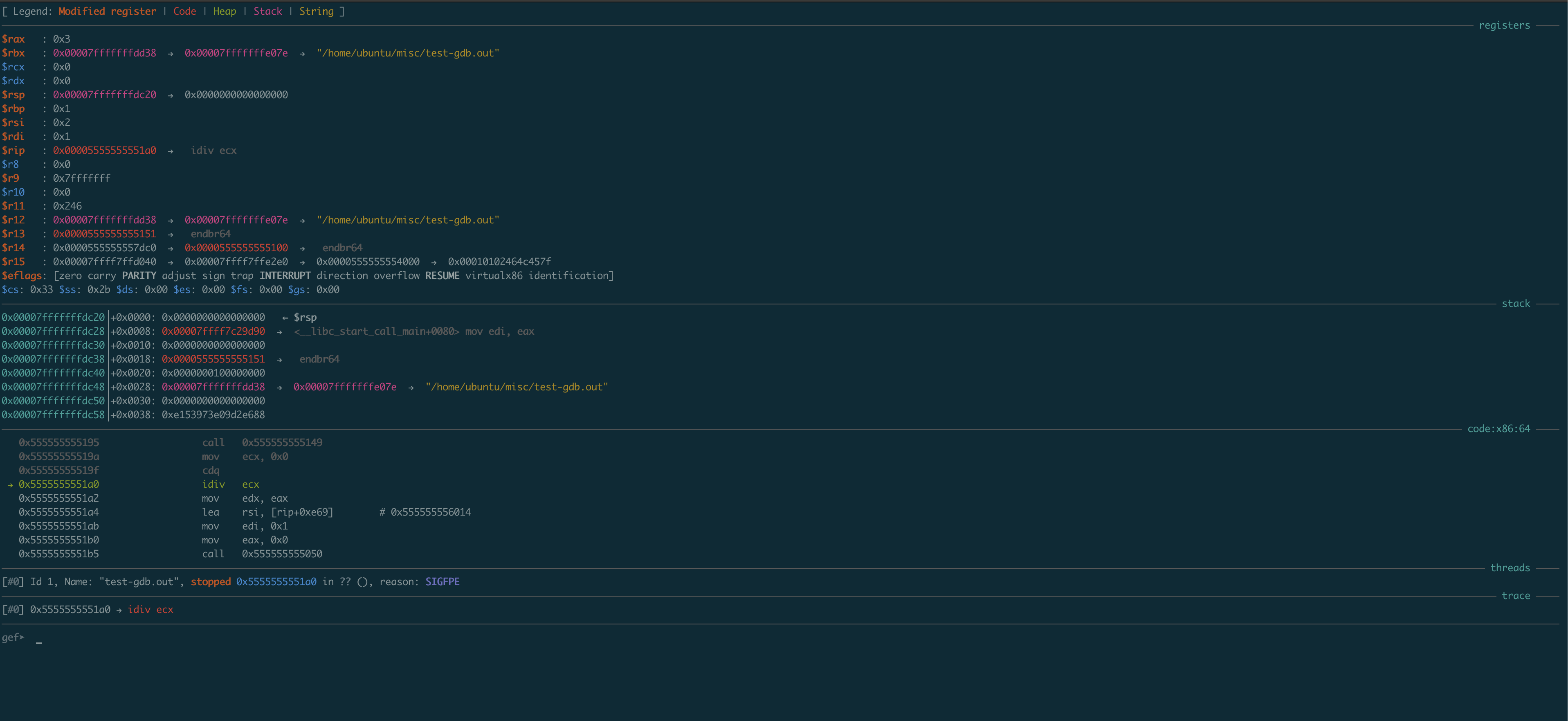Click the string path on the $rbx line

(408, 53)
